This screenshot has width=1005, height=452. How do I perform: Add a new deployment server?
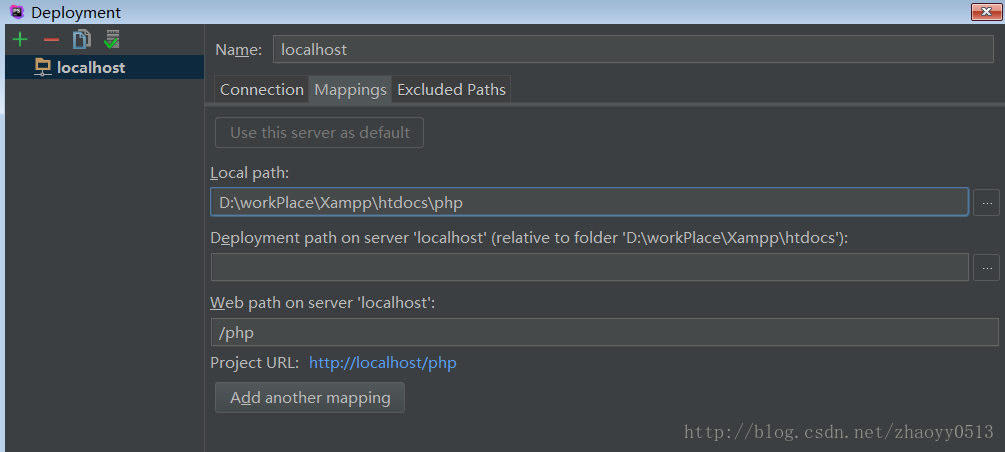coord(21,40)
